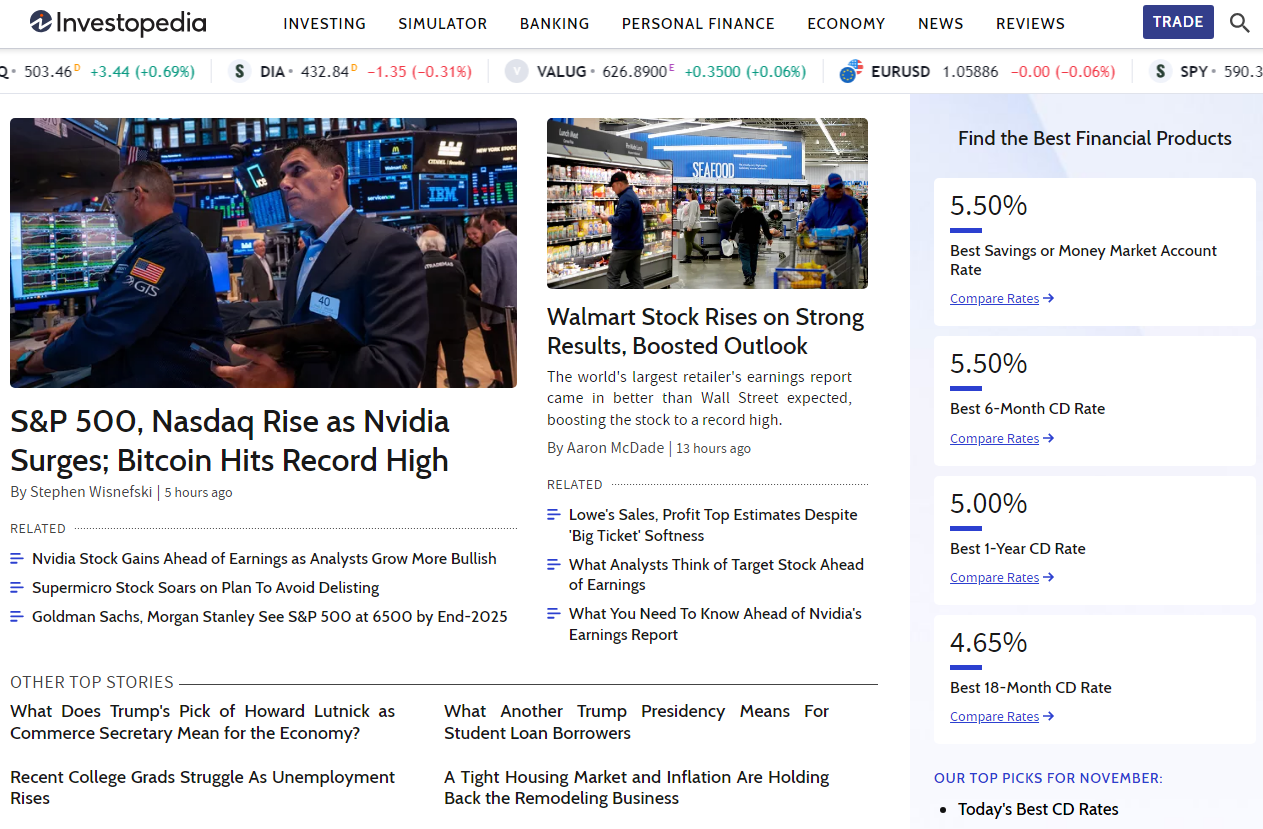Click the '13 hours ago' timestamp
Image resolution: width=1263 pixels, height=829 pixels.
pos(713,448)
